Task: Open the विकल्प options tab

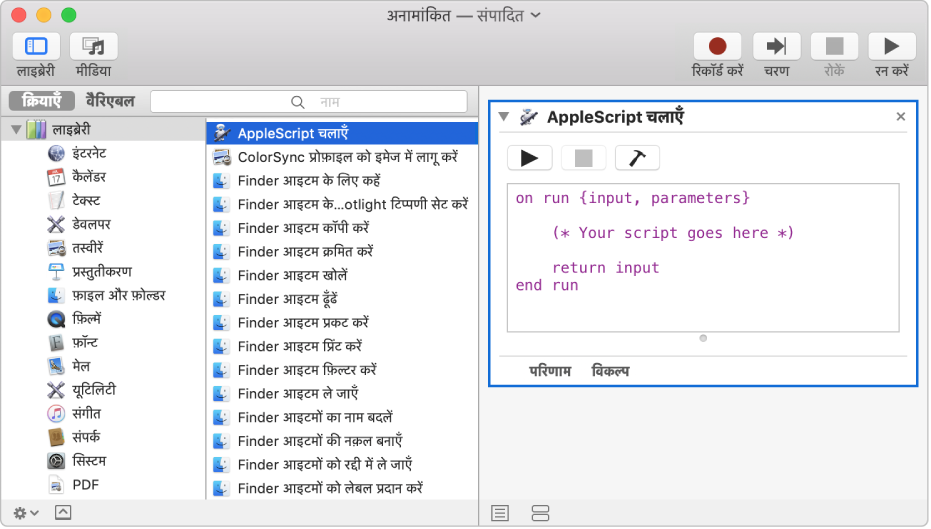Action: [610, 371]
